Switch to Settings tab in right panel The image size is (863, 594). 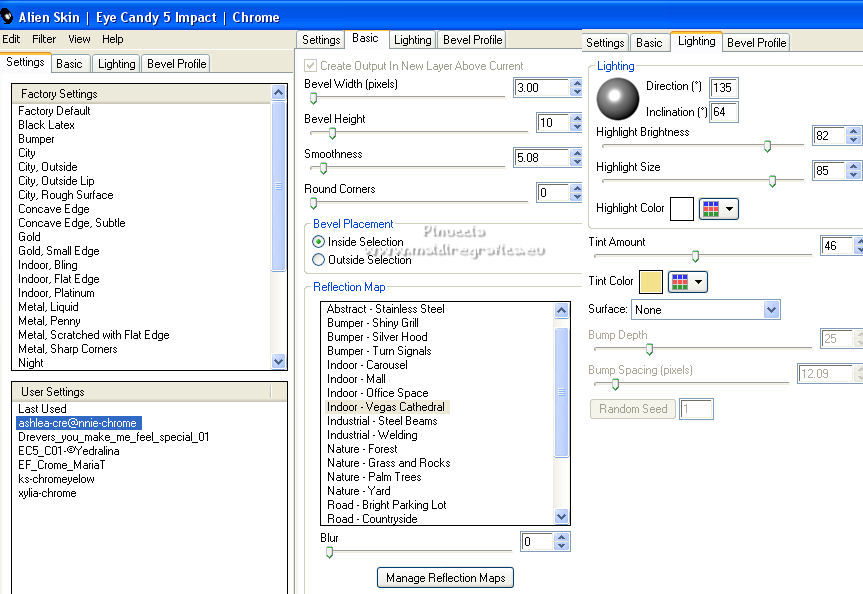pyautogui.click(x=605, y=42)
